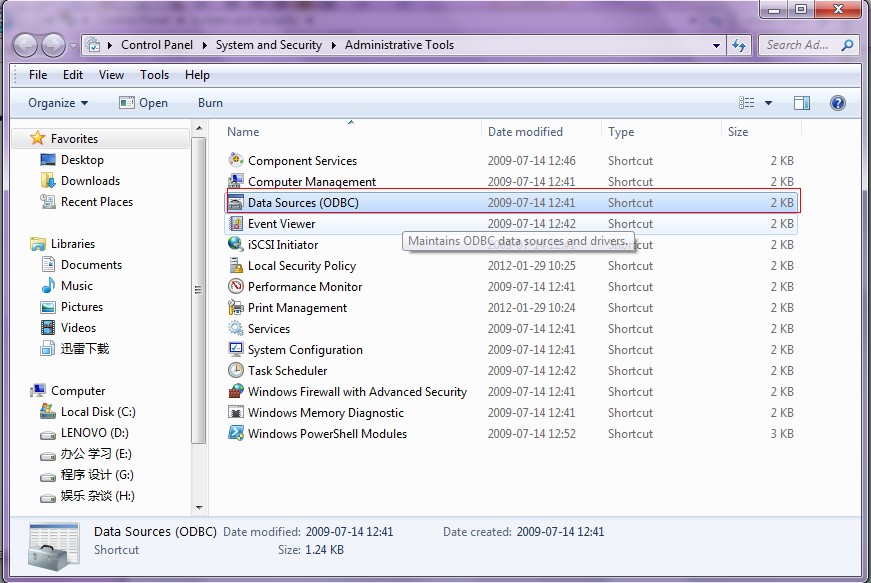
Task: Click Control Panel in the address breadcrumb
Action: [x=157, y=45]
